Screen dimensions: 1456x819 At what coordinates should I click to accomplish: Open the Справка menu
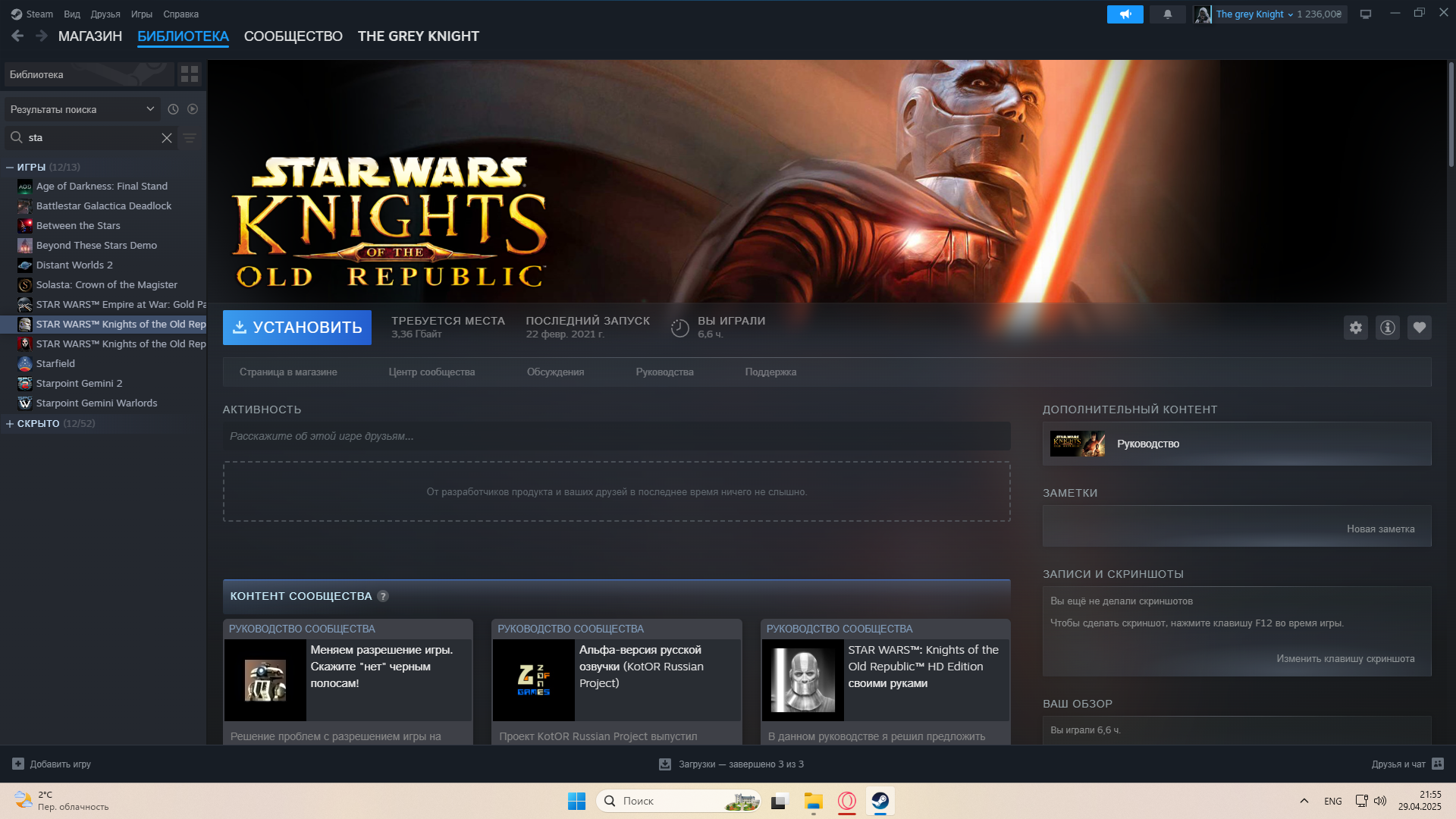point(181,14)
